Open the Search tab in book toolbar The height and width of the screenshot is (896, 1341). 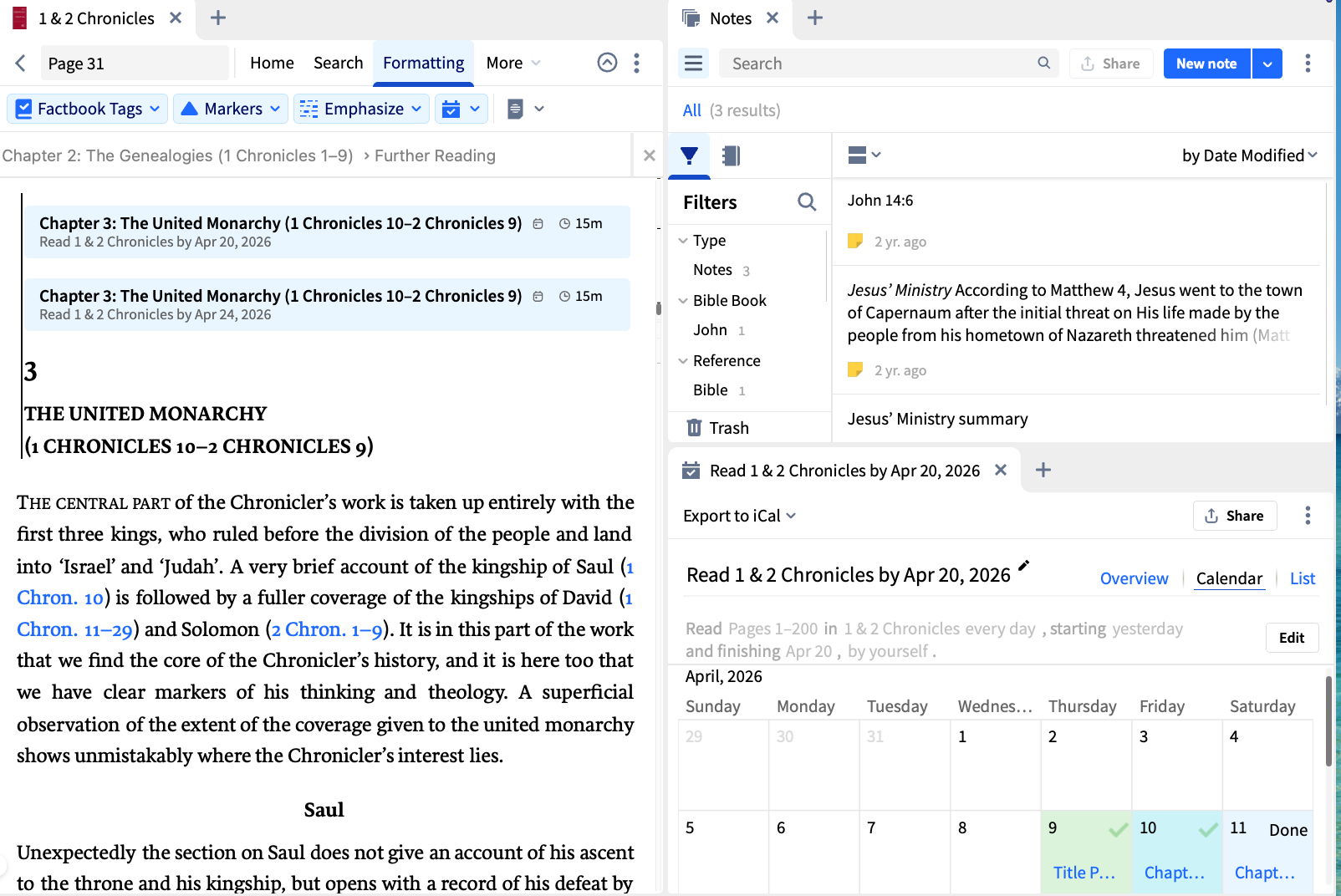click(338, 63)
